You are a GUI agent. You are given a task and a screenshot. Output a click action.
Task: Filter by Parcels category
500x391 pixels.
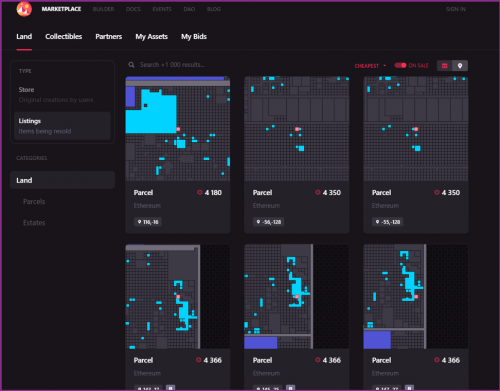34,202
